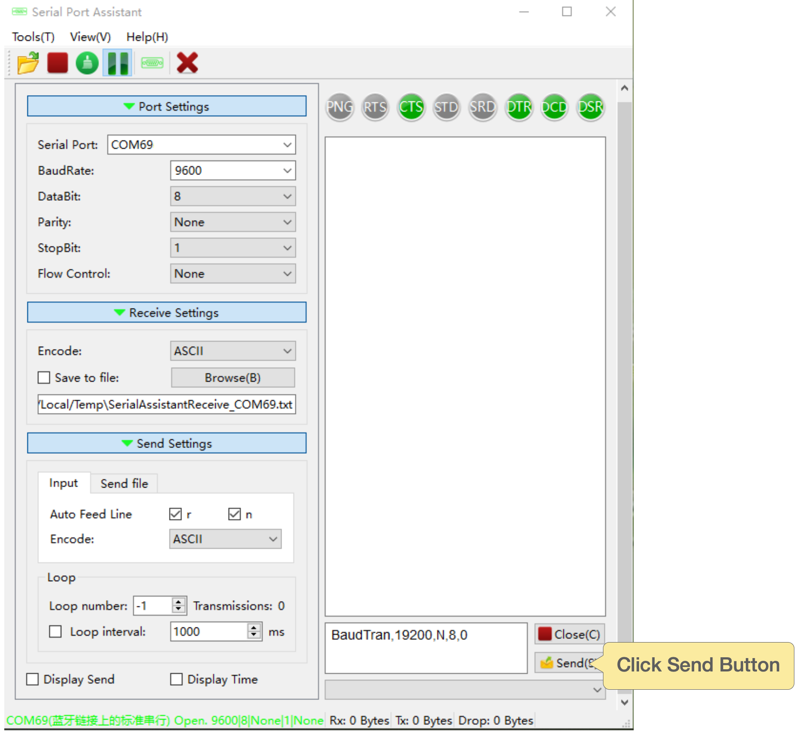
Task: Open the BaudRate dropdown
Action: [x=233, y=171]
